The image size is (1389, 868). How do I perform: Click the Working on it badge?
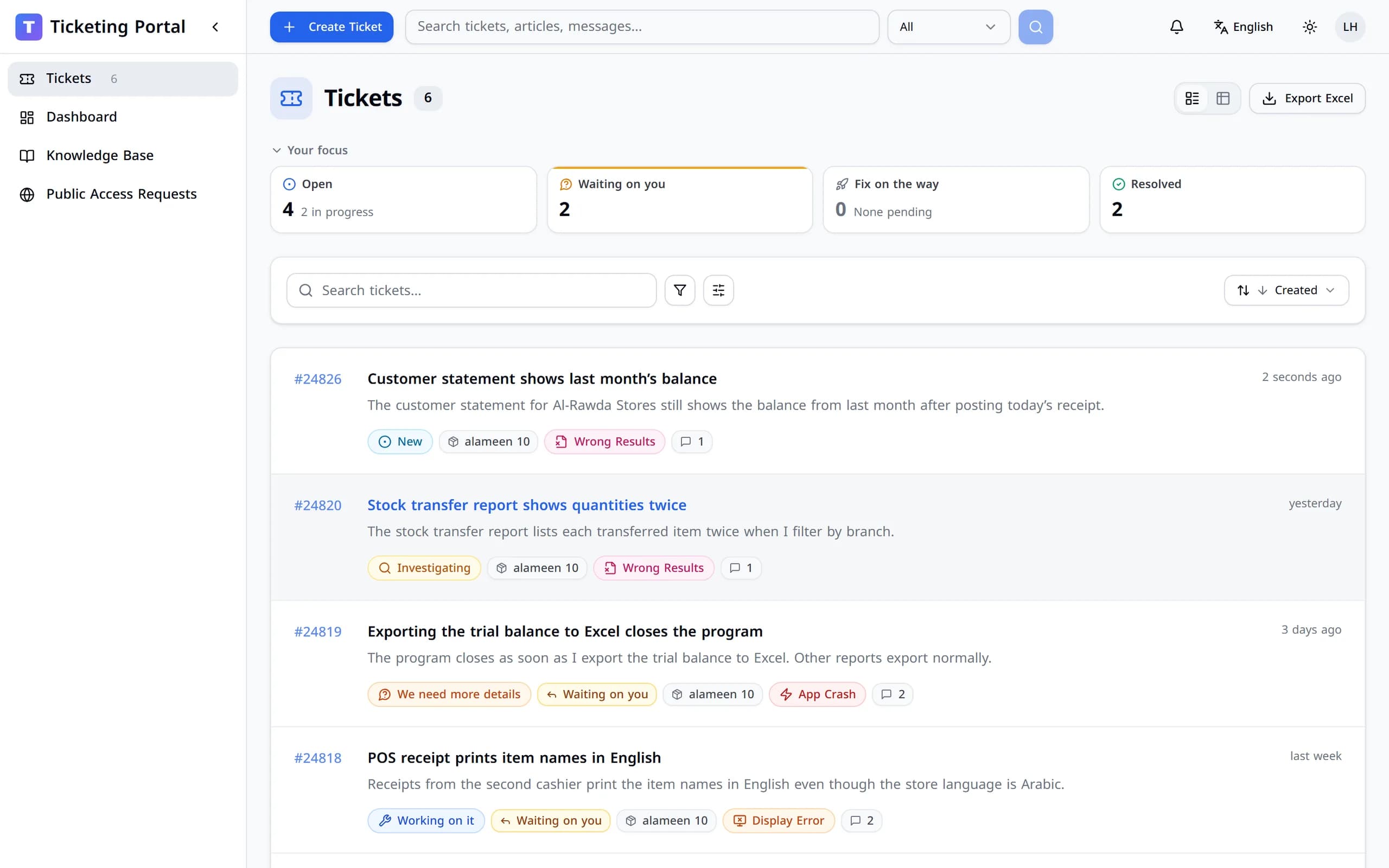point(426,820)
